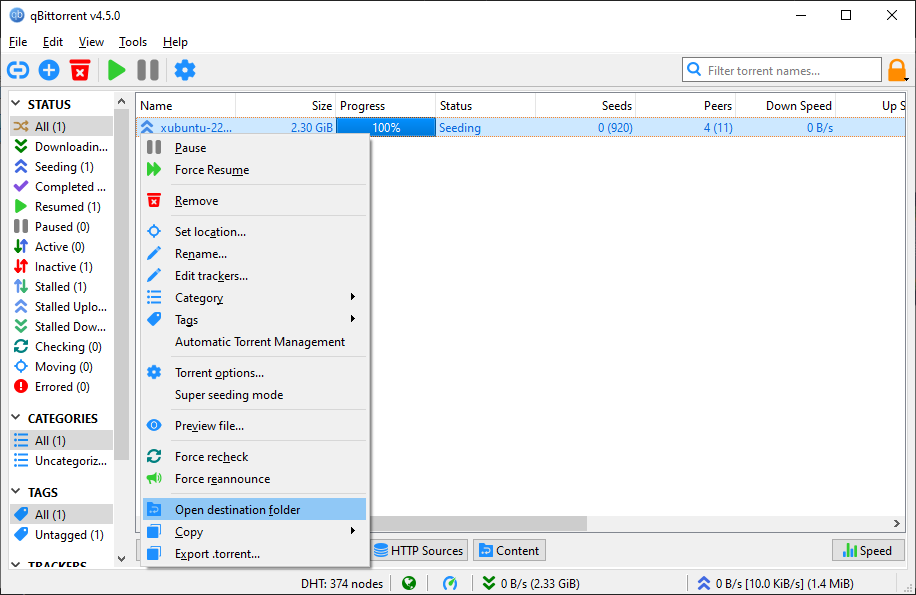Expand the Category submenu
This screenshot has width=916, height=595.
(255, 298)
